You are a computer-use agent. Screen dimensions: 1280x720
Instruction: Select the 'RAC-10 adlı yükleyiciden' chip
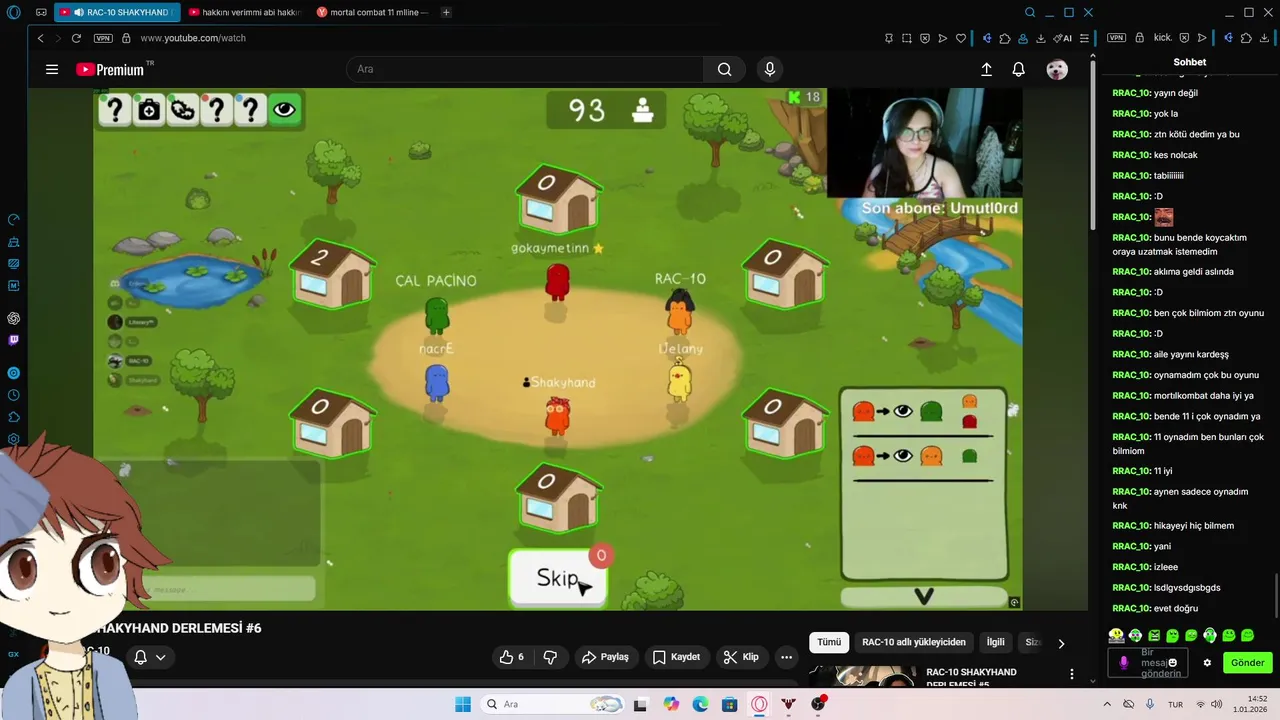click(x=914, y=642)
